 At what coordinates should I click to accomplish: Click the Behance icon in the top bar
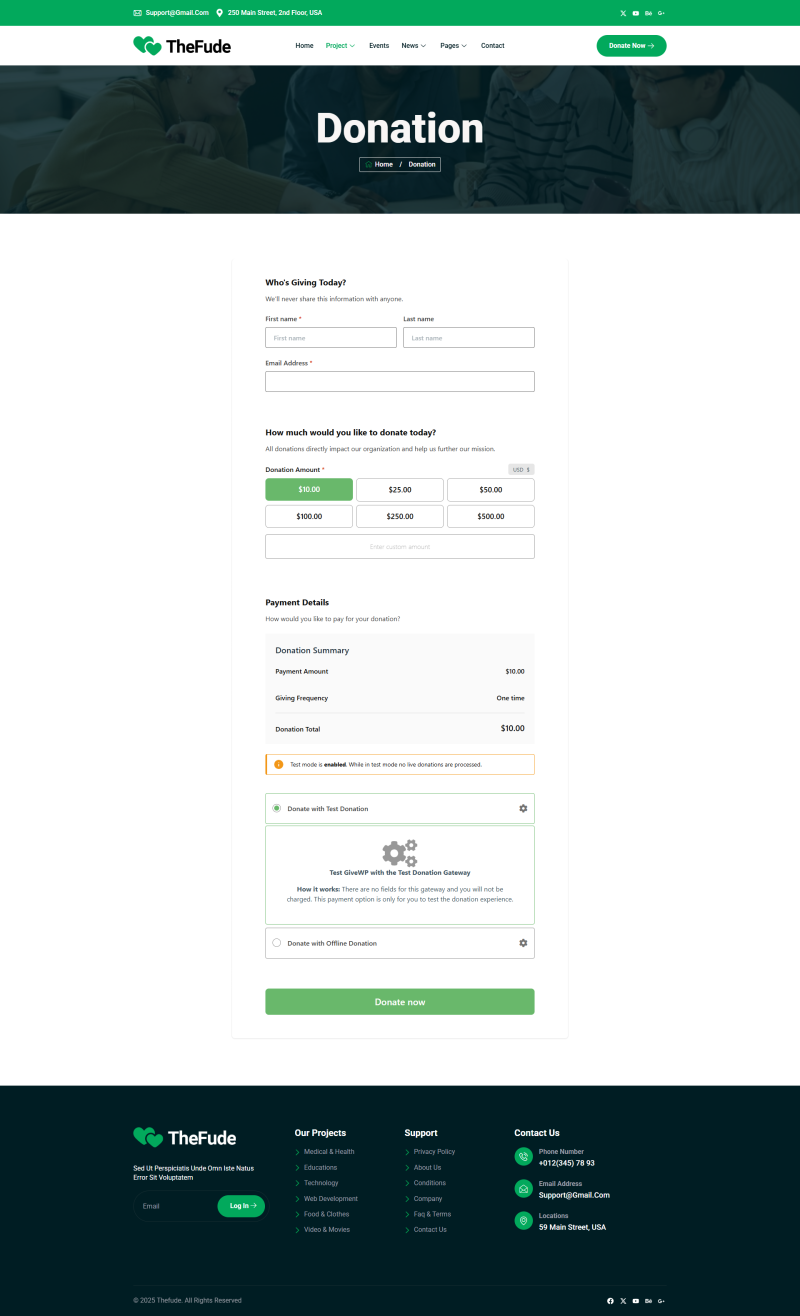pyautogui.click(x=648, y=13)
